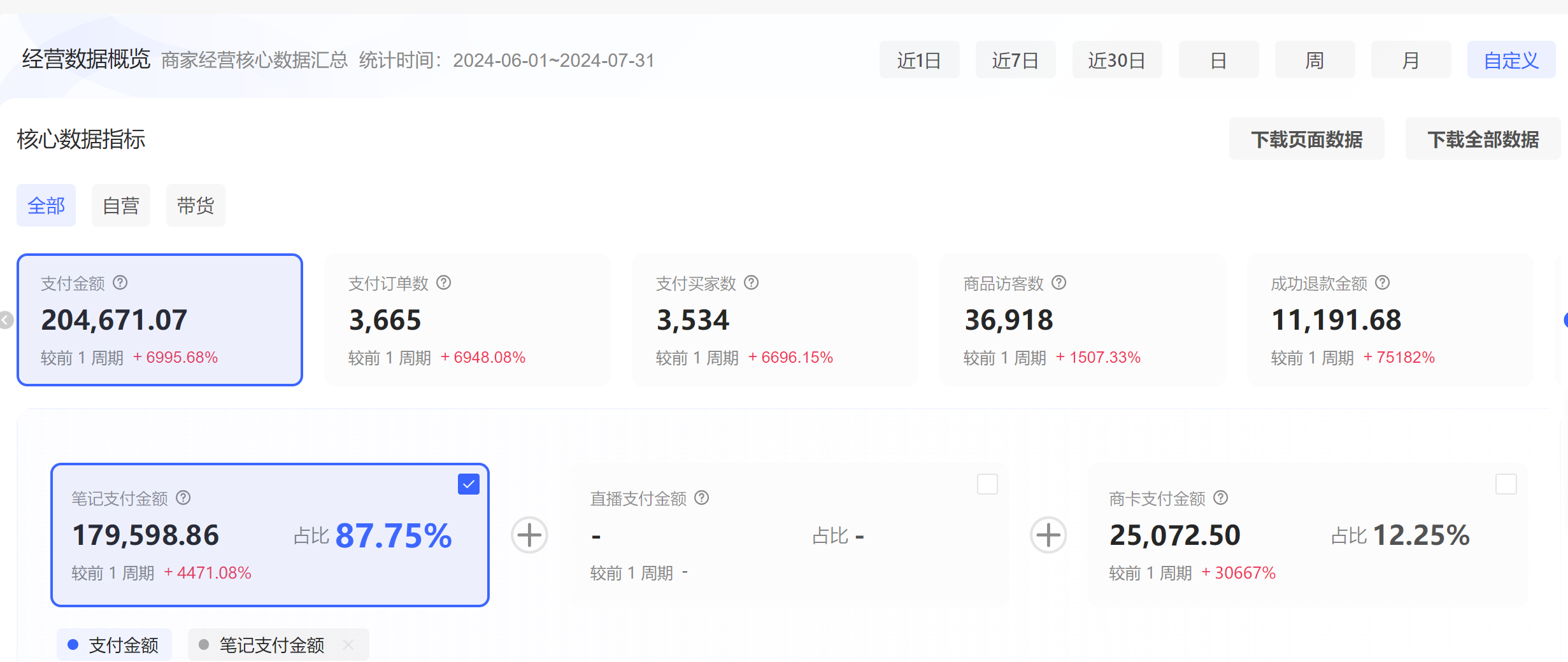The width and height of the screenshot is (1568, 662).
Task: Check the 商卡支付金额 checkbox
Action: [1506, 484]
